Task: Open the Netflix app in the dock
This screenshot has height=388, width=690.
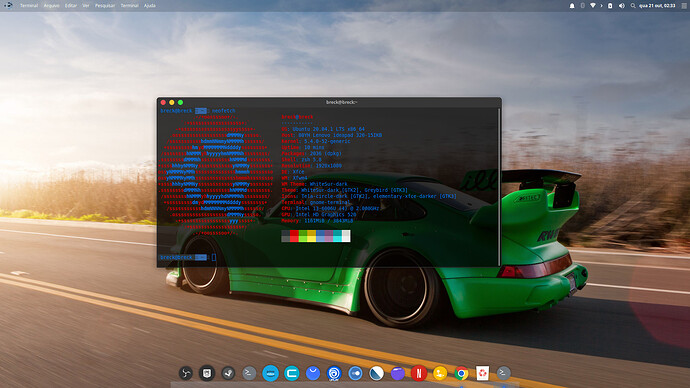Action: [418, 373]
